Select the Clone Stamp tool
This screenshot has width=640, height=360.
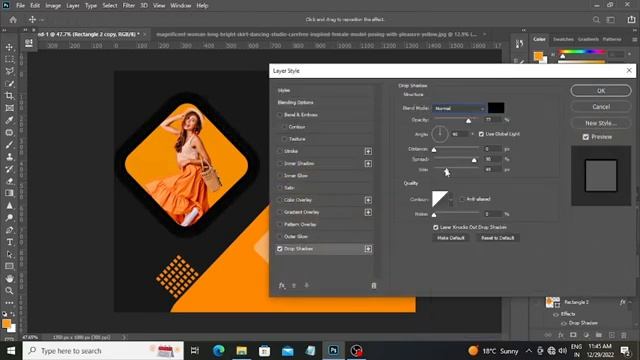click(9, 157)
